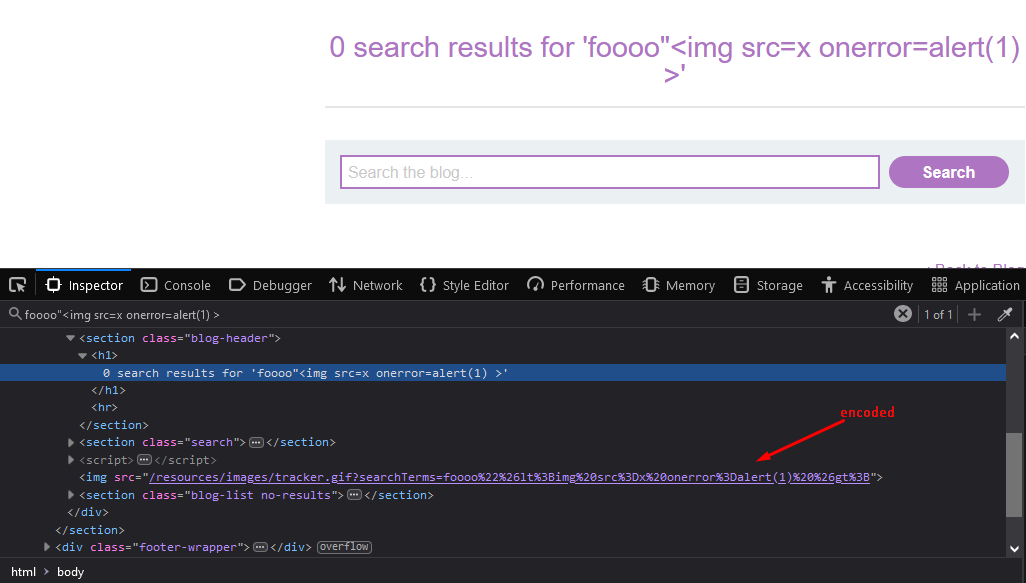Click the markup scrollbar up arrow

pos(1015,337)
